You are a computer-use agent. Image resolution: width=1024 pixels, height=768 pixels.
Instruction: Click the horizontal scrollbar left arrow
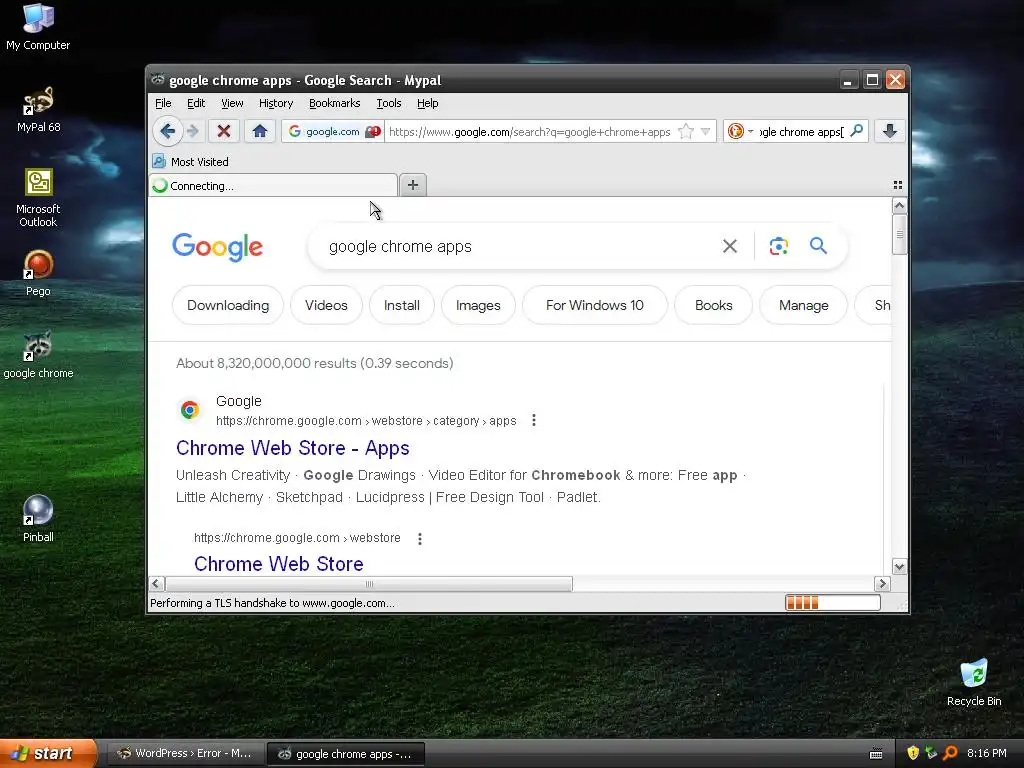coord(156,583)
